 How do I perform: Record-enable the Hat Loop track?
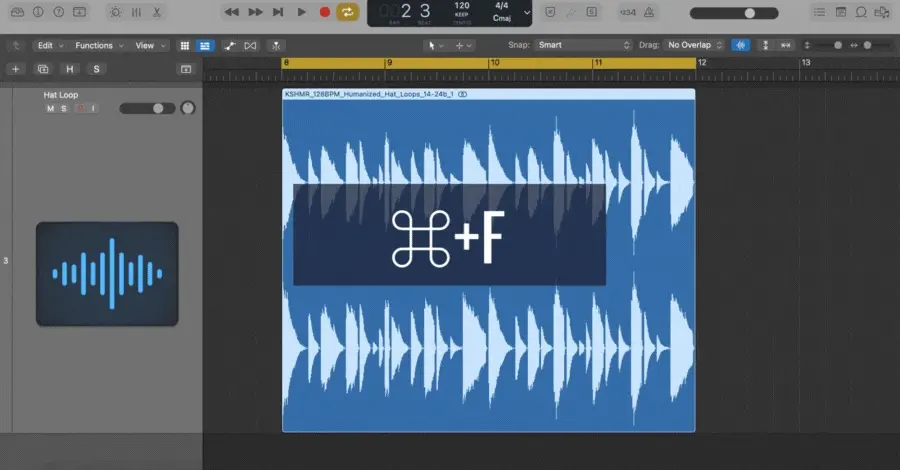[80, 108]
